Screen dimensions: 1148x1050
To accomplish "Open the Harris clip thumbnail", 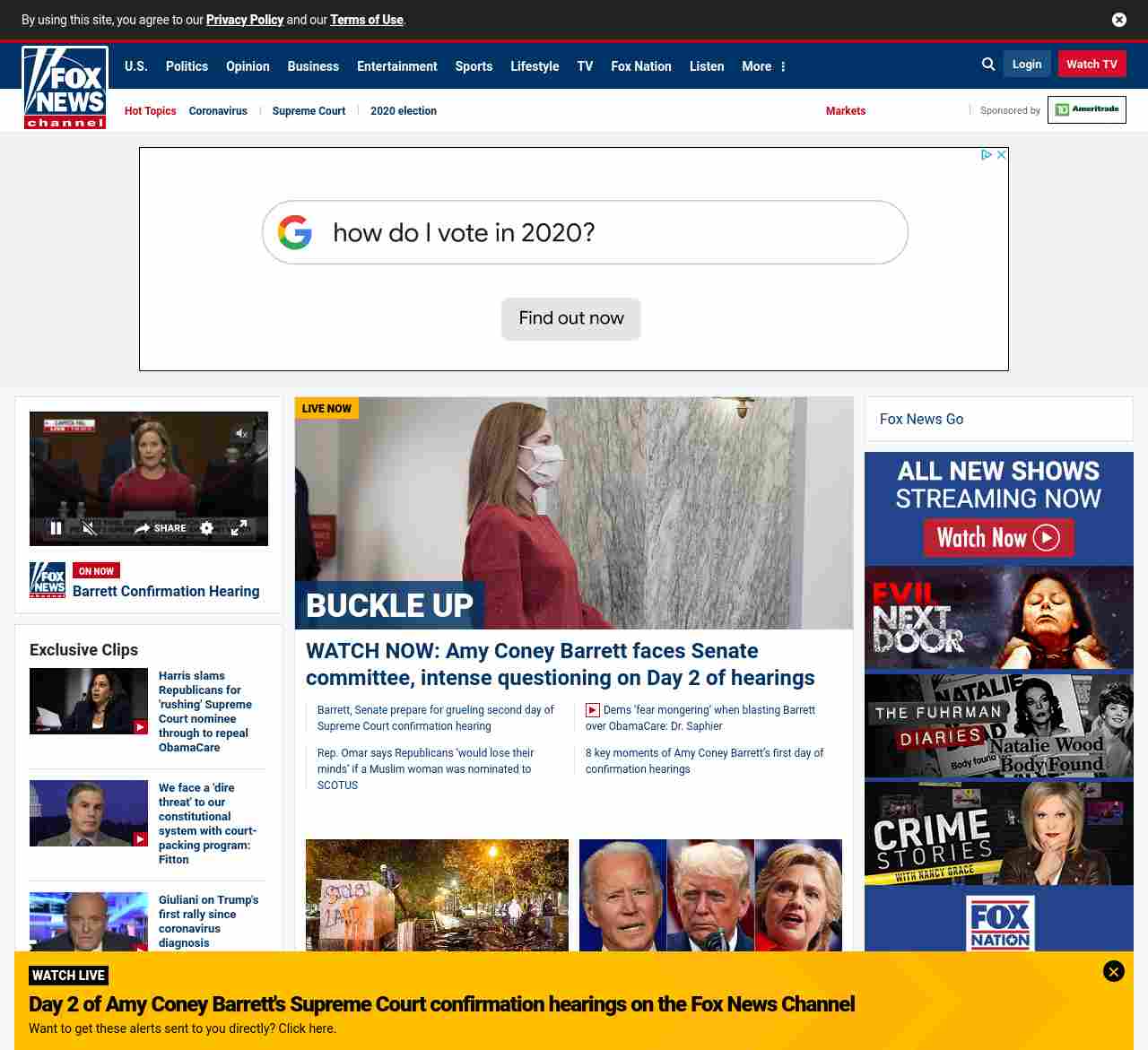I will [89, 701].
